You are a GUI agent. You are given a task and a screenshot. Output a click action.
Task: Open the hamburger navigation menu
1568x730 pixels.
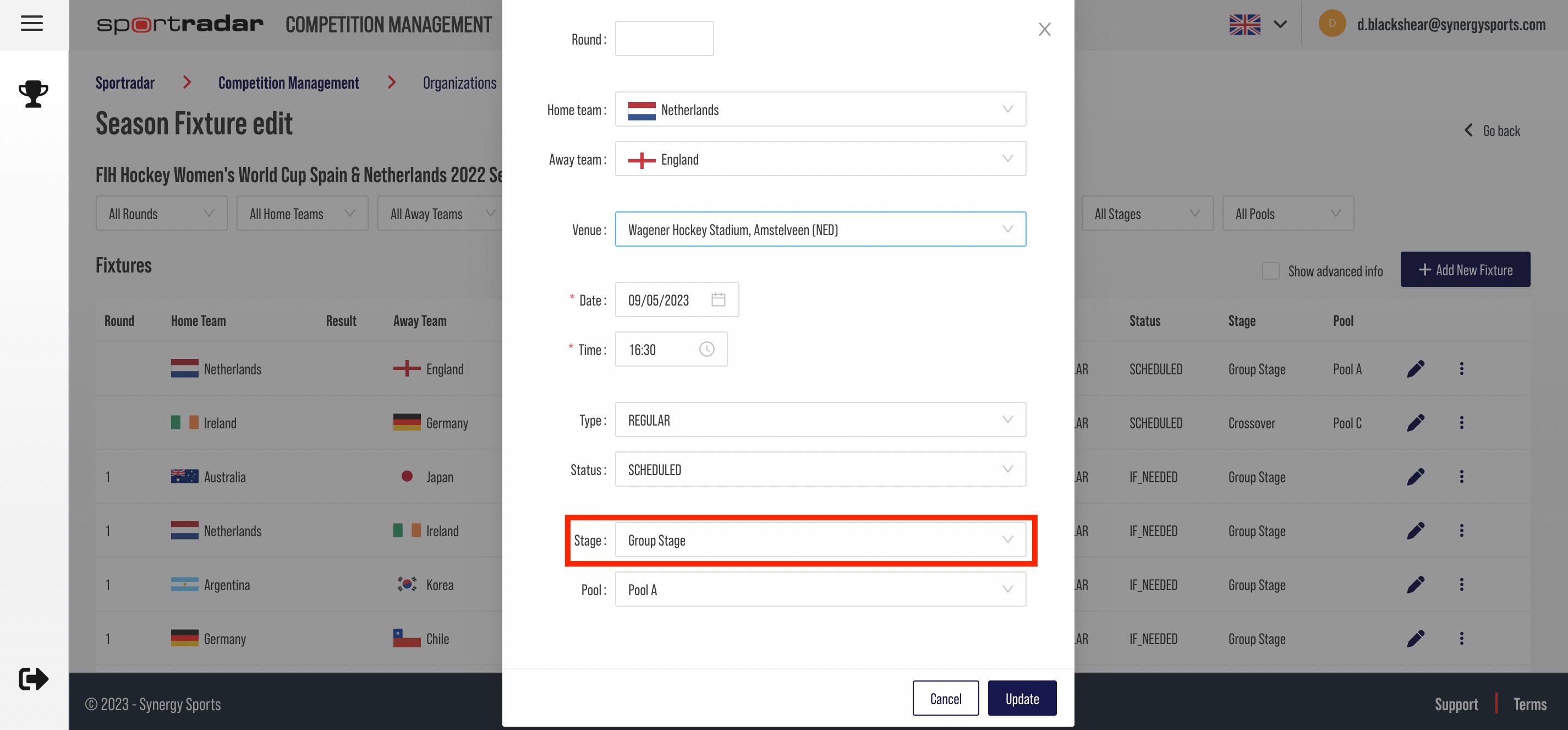(x=32, y=24)
